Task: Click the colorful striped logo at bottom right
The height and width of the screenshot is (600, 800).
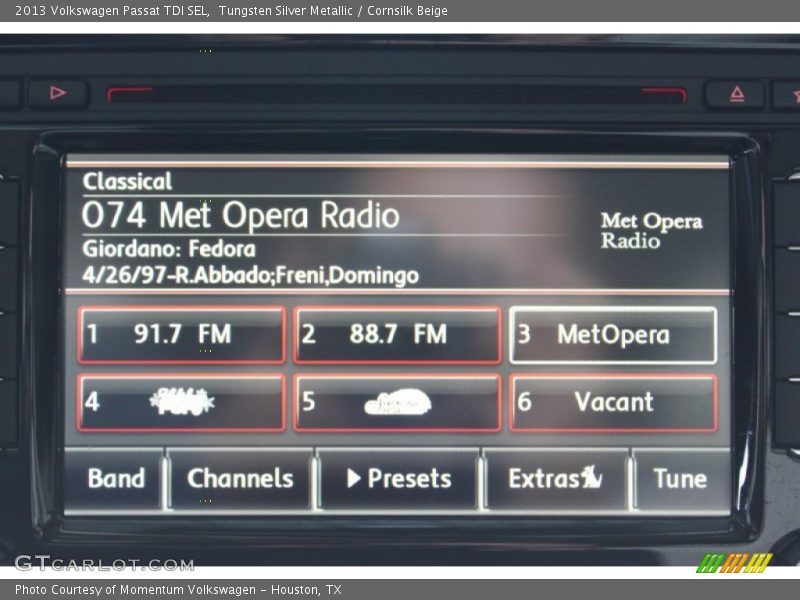Action: click(733, 563)
